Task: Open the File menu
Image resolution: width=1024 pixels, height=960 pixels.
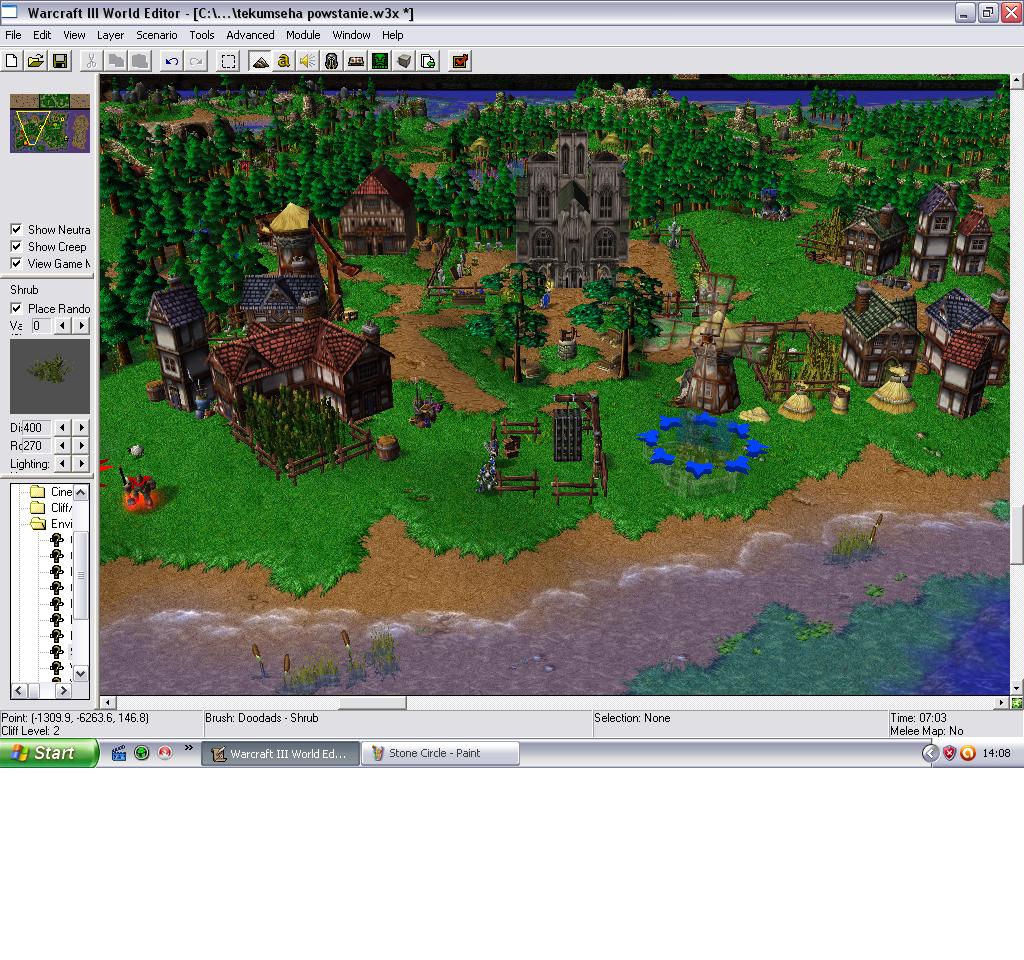Action: pyautogui.click(x=13, y=35)
